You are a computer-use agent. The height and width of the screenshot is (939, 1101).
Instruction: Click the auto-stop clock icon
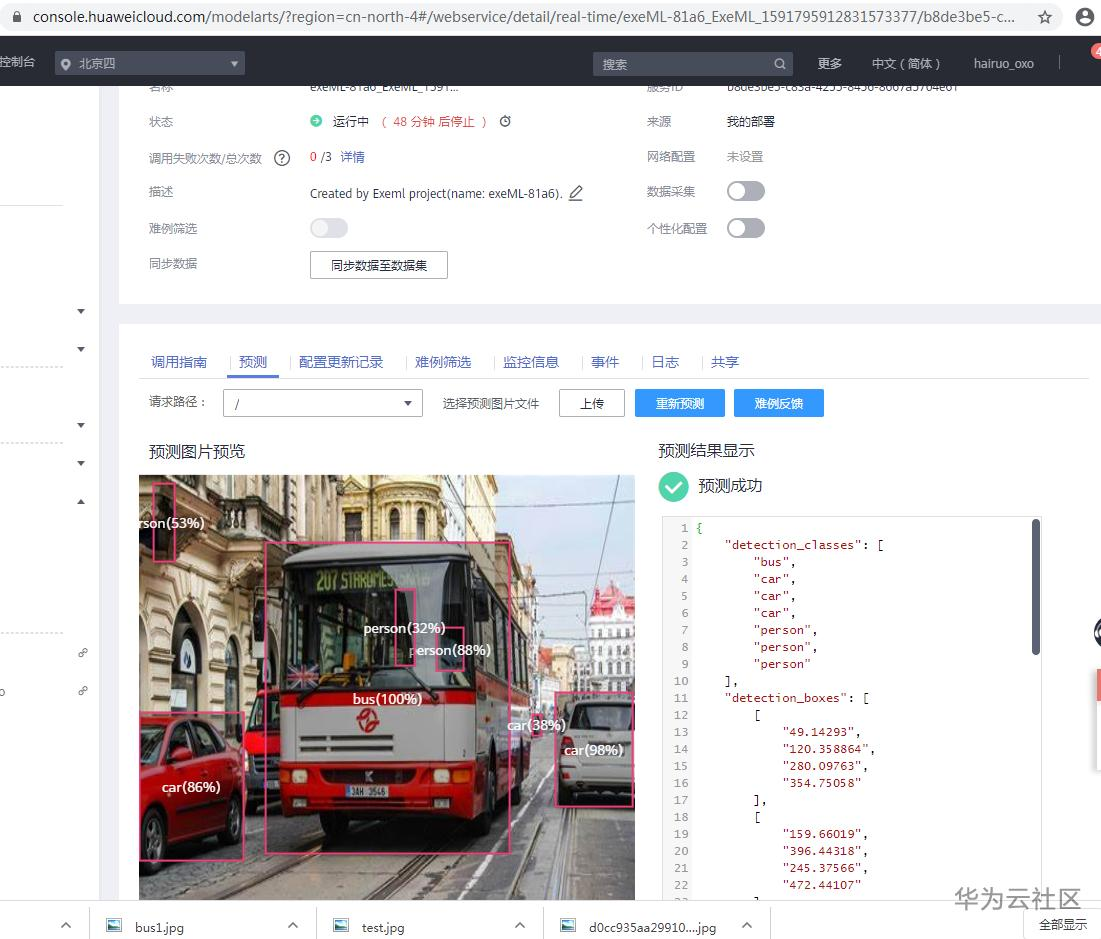click(505, 122)
